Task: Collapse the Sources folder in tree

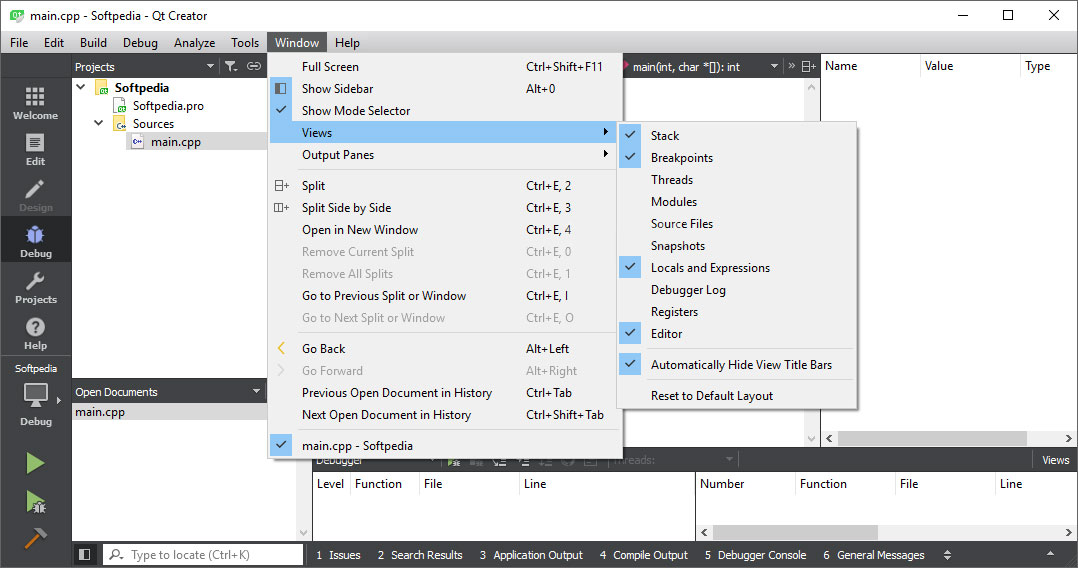Action: [x=99, y=124]
